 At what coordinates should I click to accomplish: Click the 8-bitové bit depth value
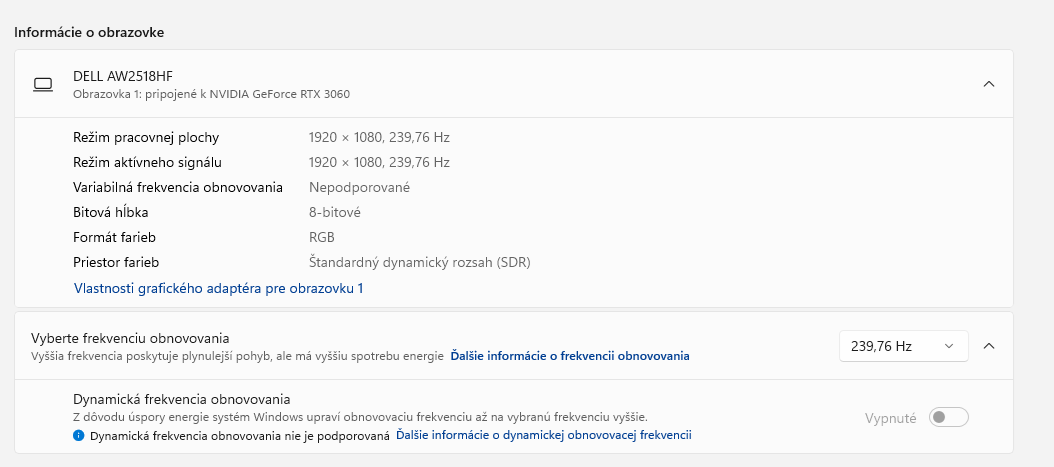(334, 212)
